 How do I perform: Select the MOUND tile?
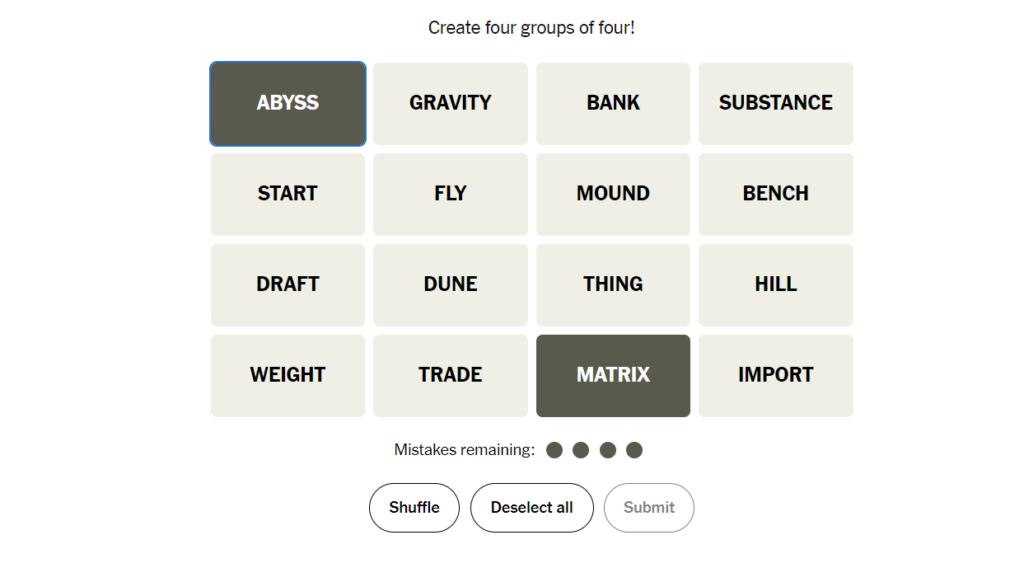[613, 194]
